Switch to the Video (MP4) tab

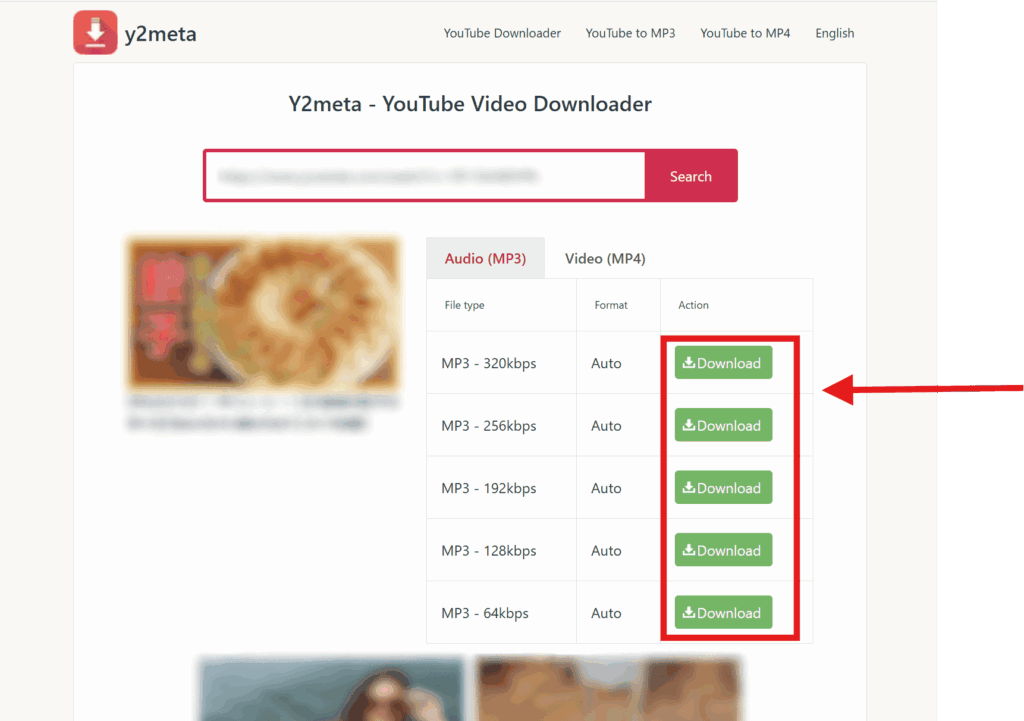pyautogui.click(x=605, y=258)
